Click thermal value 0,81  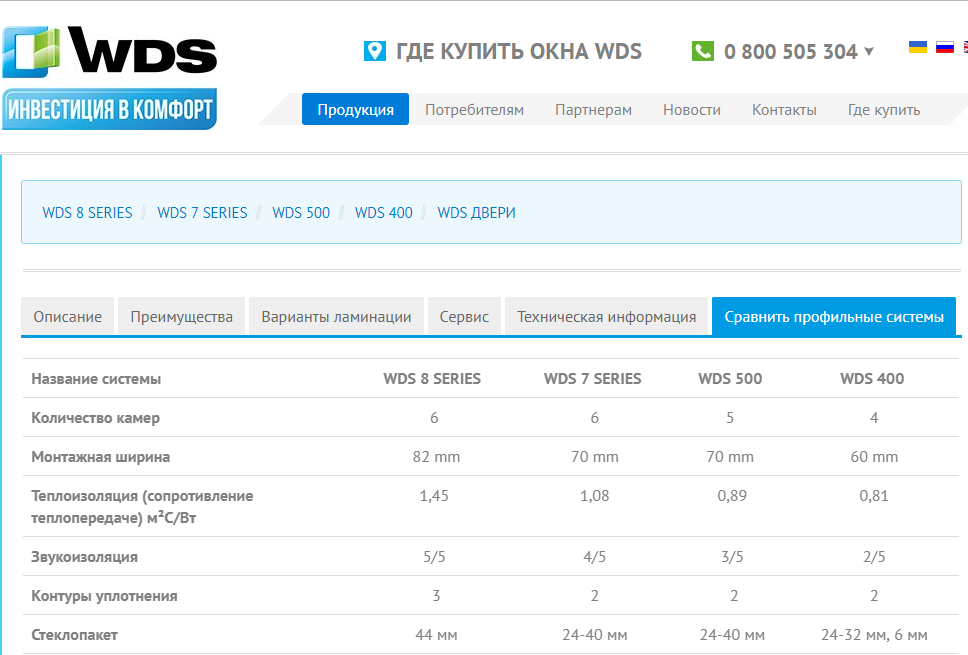click(x=874, y=496)
